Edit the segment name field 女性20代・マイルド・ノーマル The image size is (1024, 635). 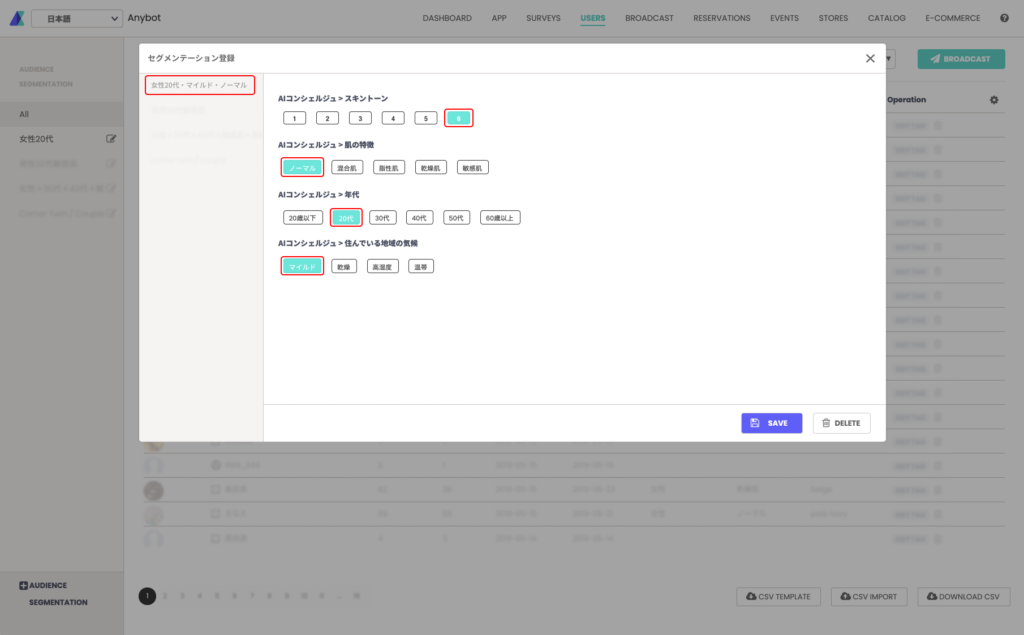(x=200, y=85)
